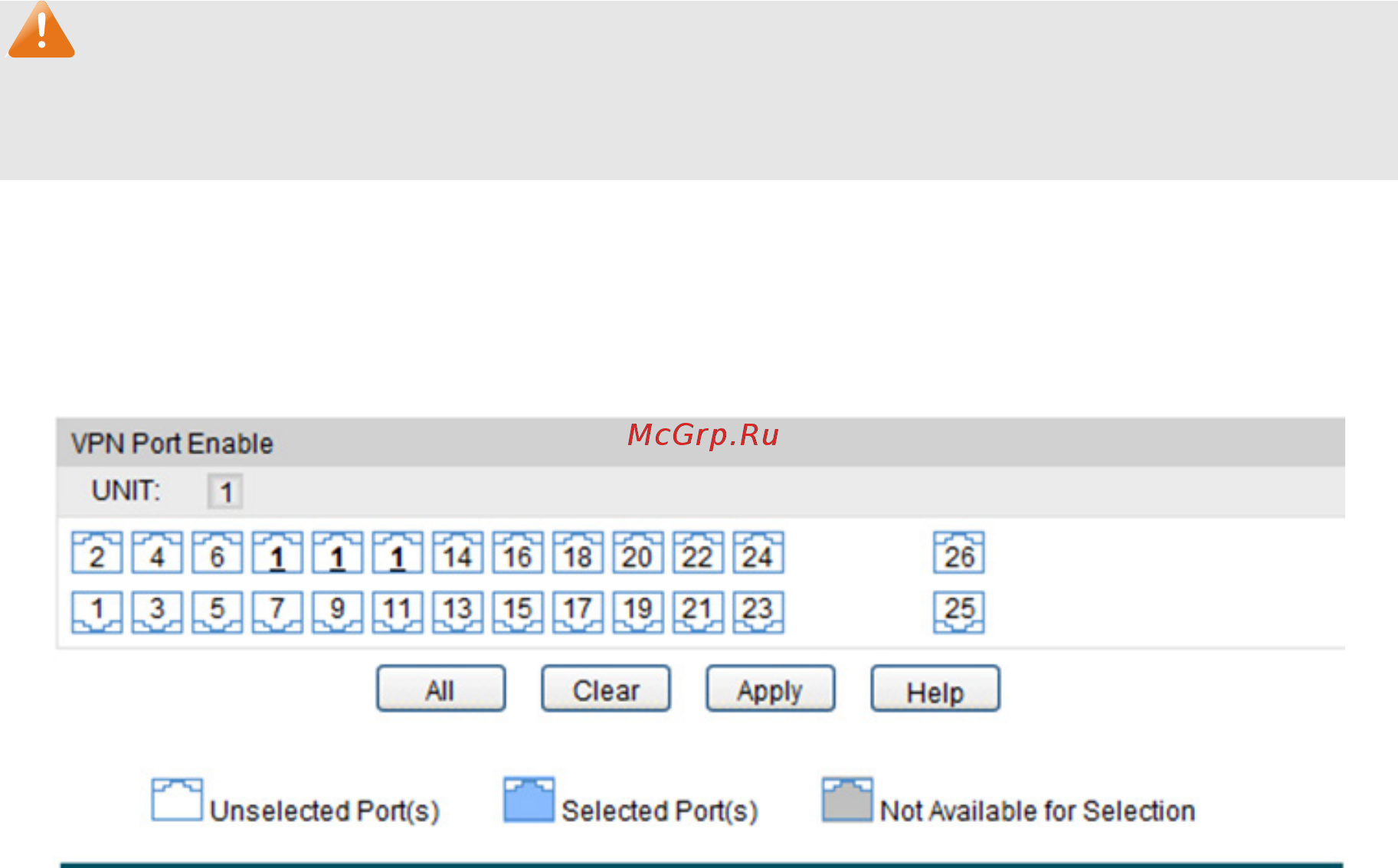Image resolution: width=1398 pixels, height=868 pixels.
Task: Pick port 22 icon
Action: pyautogui.click(x=698, y=553)
